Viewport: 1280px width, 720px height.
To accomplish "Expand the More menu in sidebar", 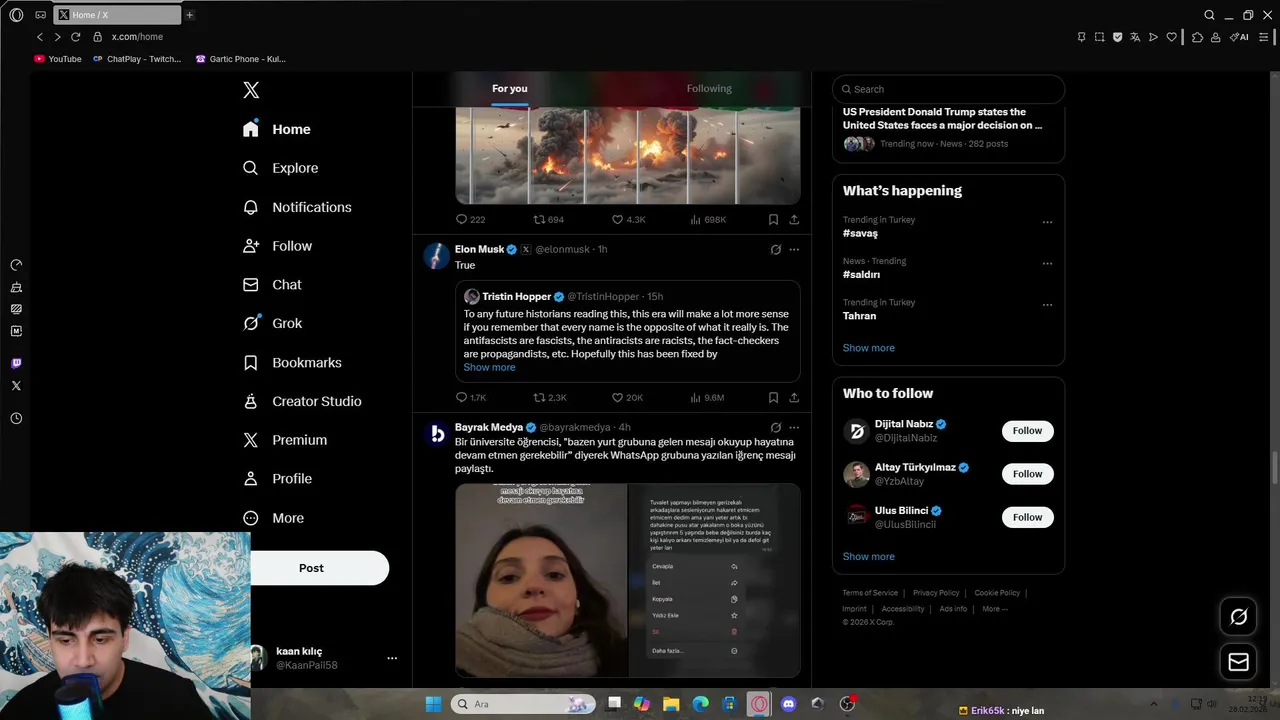I will coord(273,518).
